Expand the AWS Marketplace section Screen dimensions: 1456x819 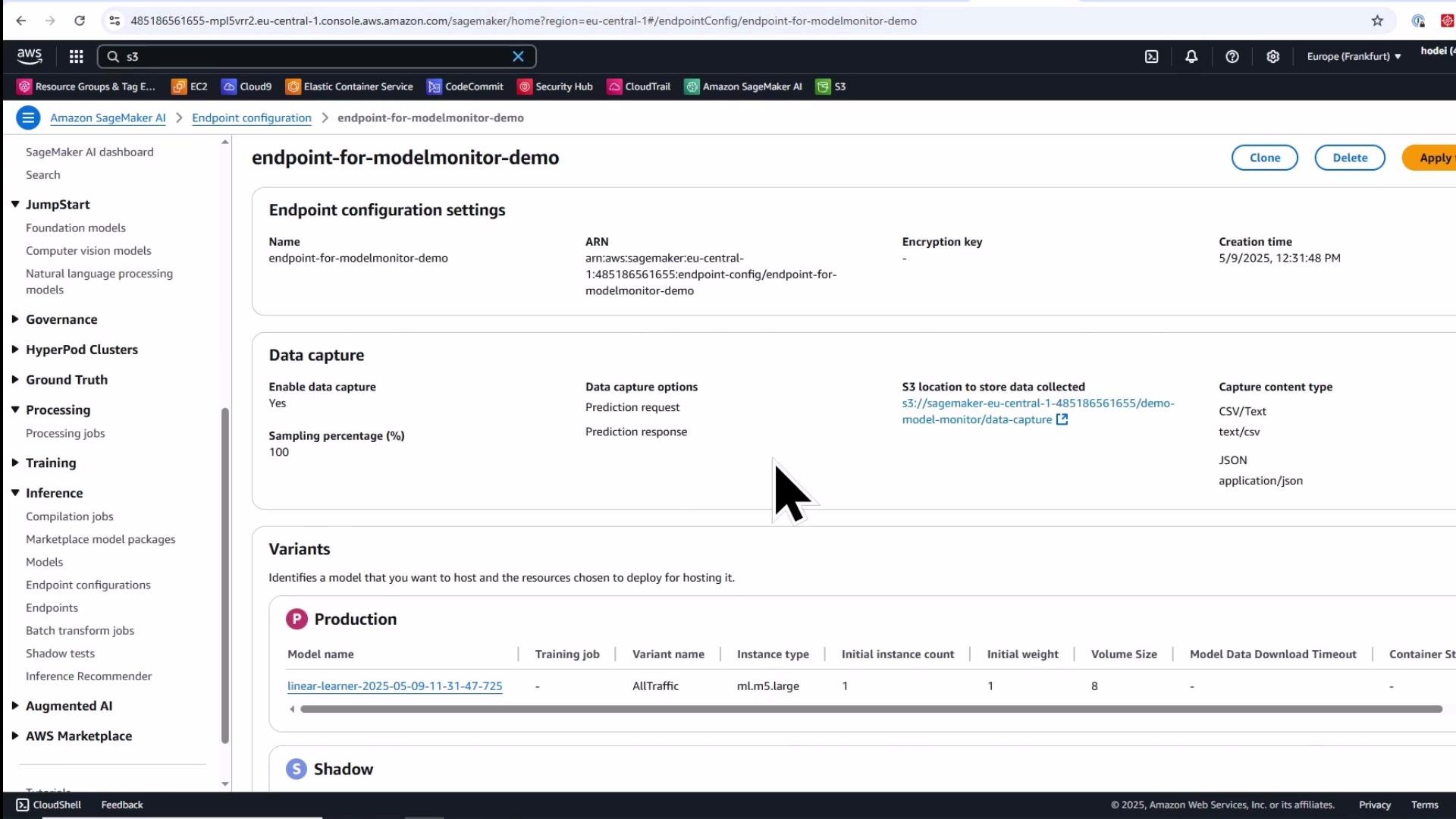[x=15, y=736]
